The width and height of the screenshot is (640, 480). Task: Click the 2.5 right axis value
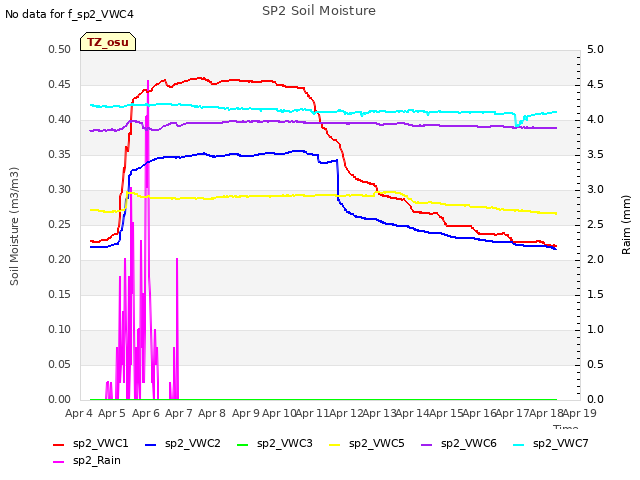point(595,224)
